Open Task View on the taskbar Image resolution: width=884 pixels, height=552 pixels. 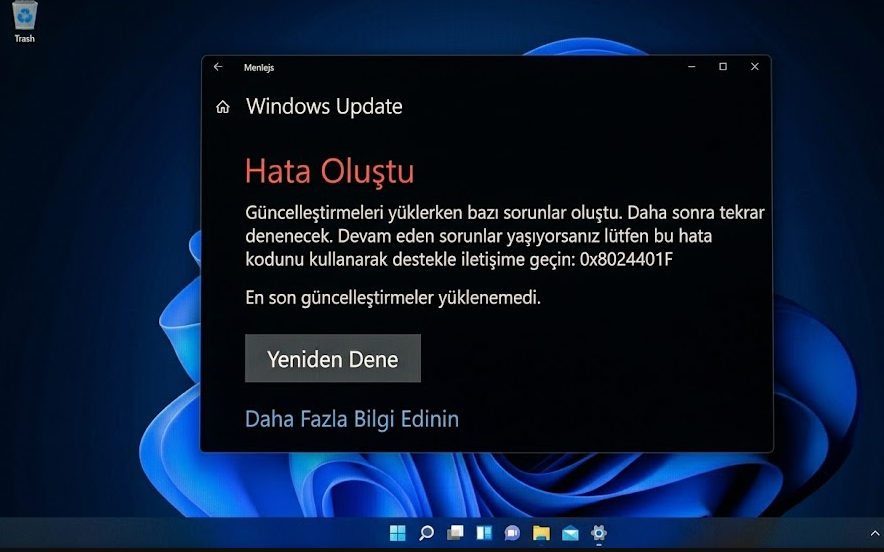[x=456, y=533]
